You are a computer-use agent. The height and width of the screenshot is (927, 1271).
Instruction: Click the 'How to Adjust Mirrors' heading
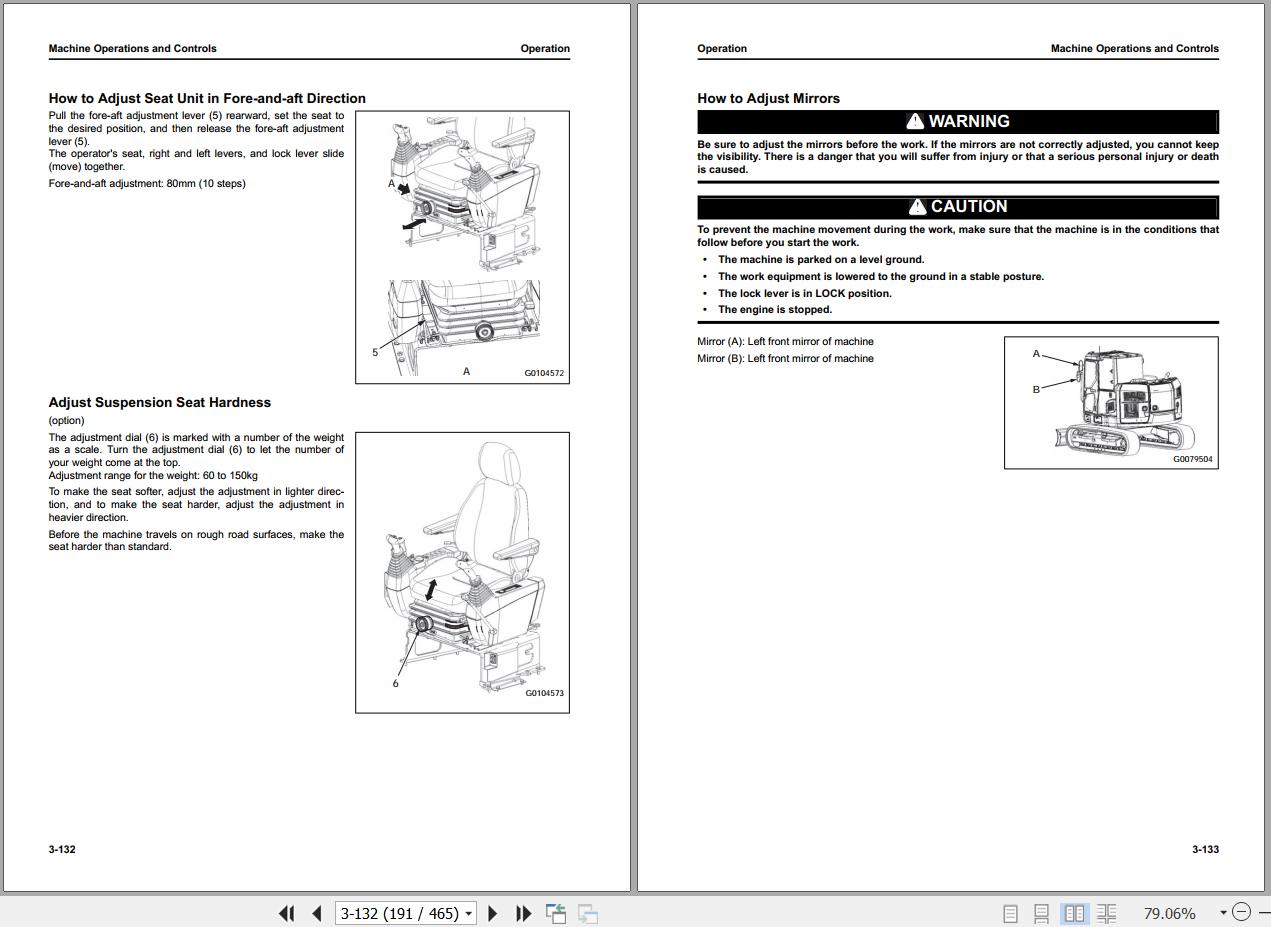(768, 98)
